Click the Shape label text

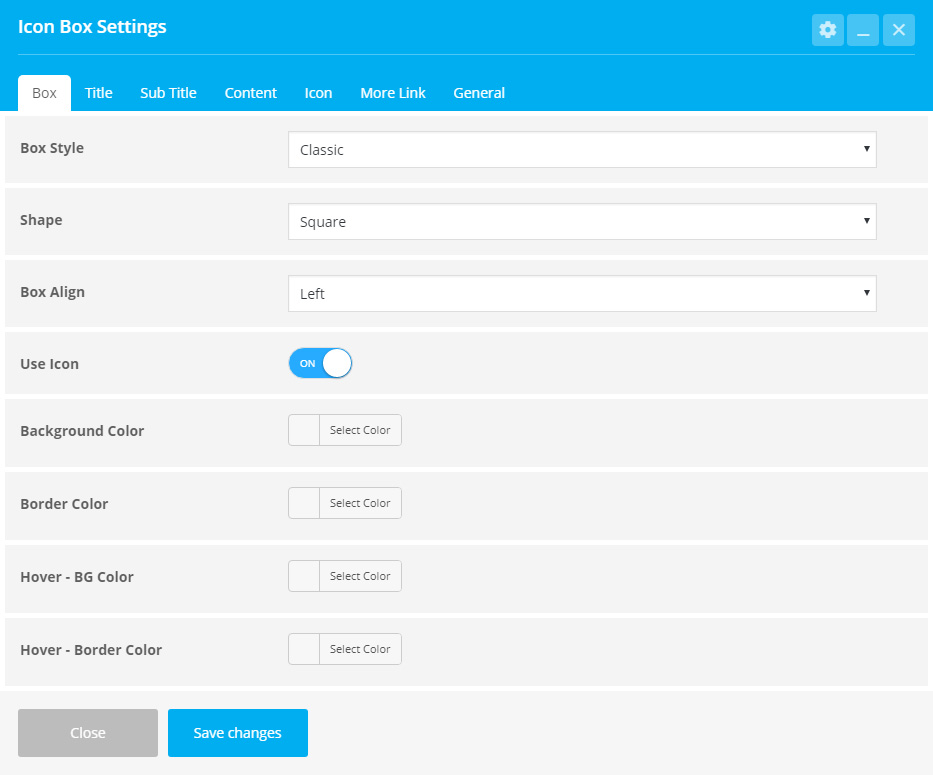click(41, 220)
